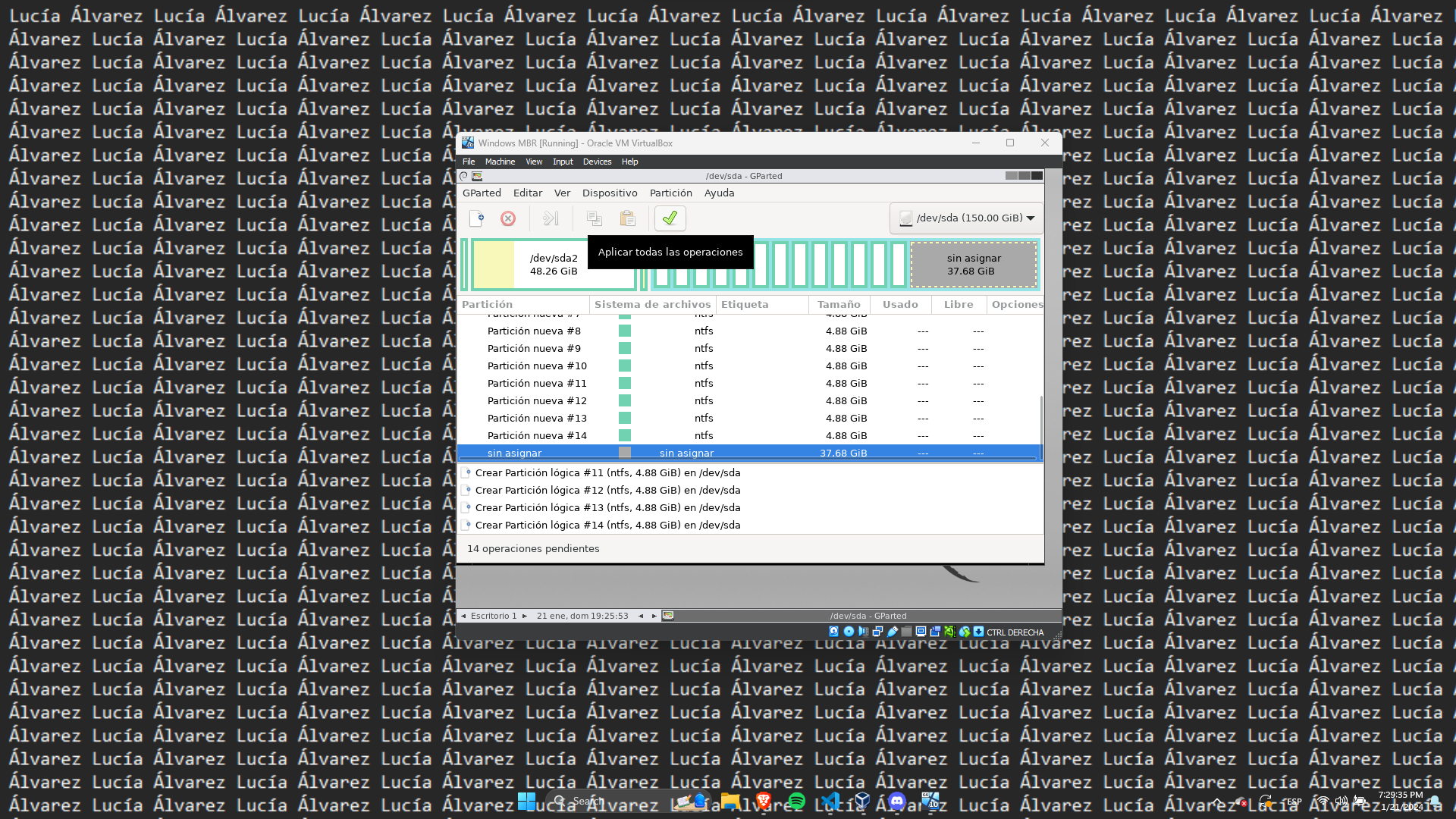The image size is (1456, 819).
Task: Click the resize/move partition toolbar icon
Action: (551, 219)
